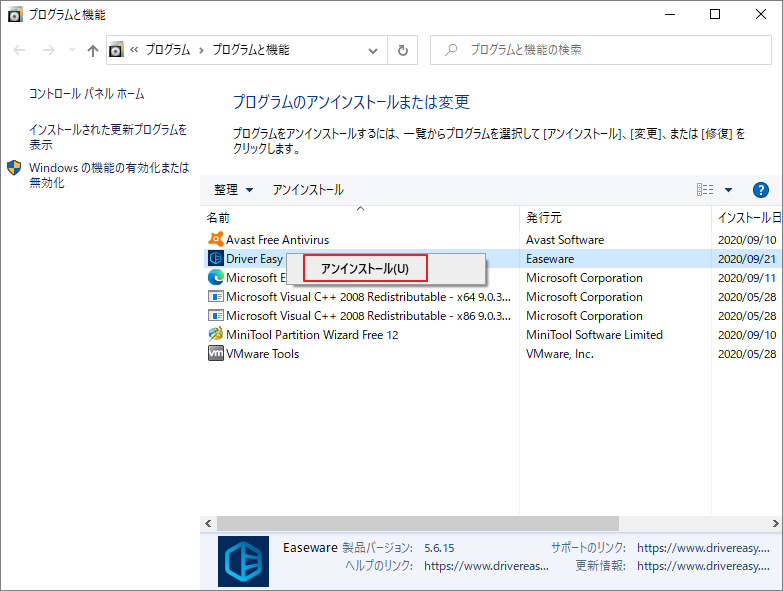
Task: Open the recent locations dropdown arrow
Action: coord(72,50)
